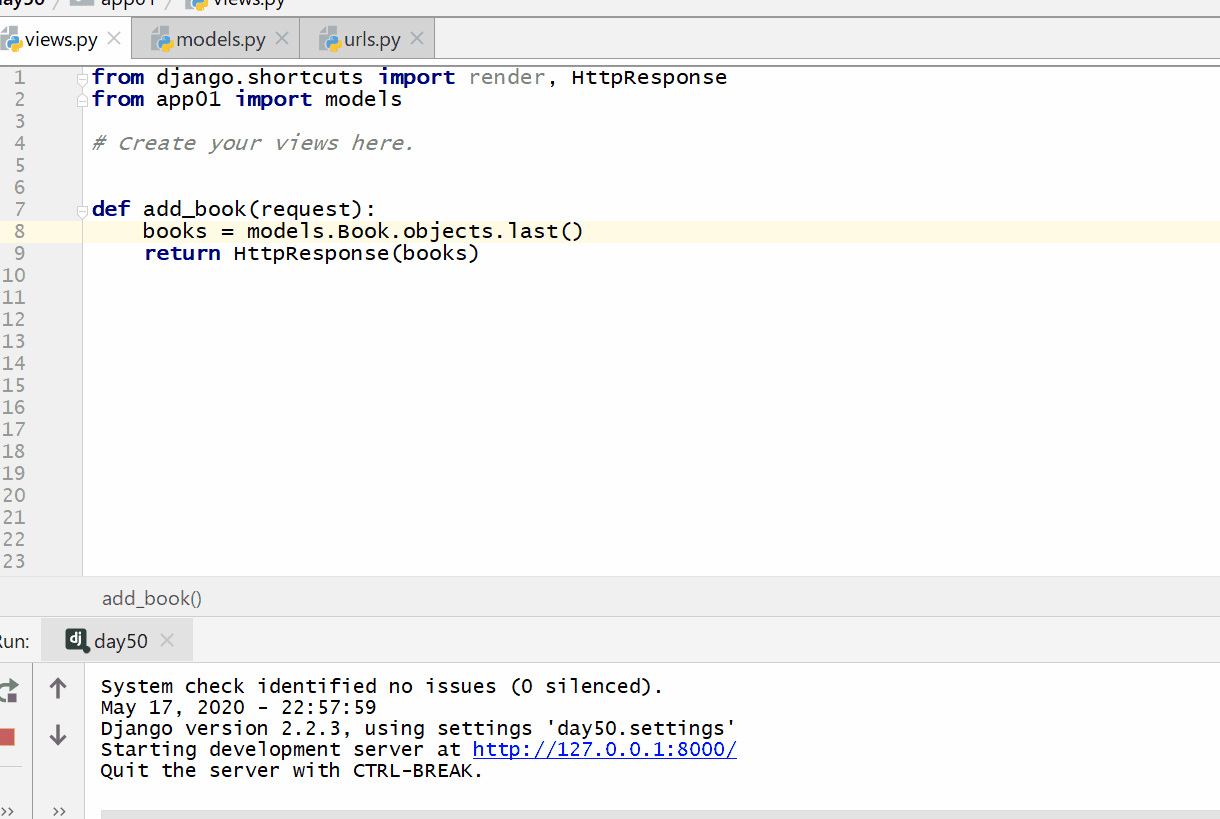Close the views.py editor tab
This screenshot has height=819, width=1220.
[114, 39]
